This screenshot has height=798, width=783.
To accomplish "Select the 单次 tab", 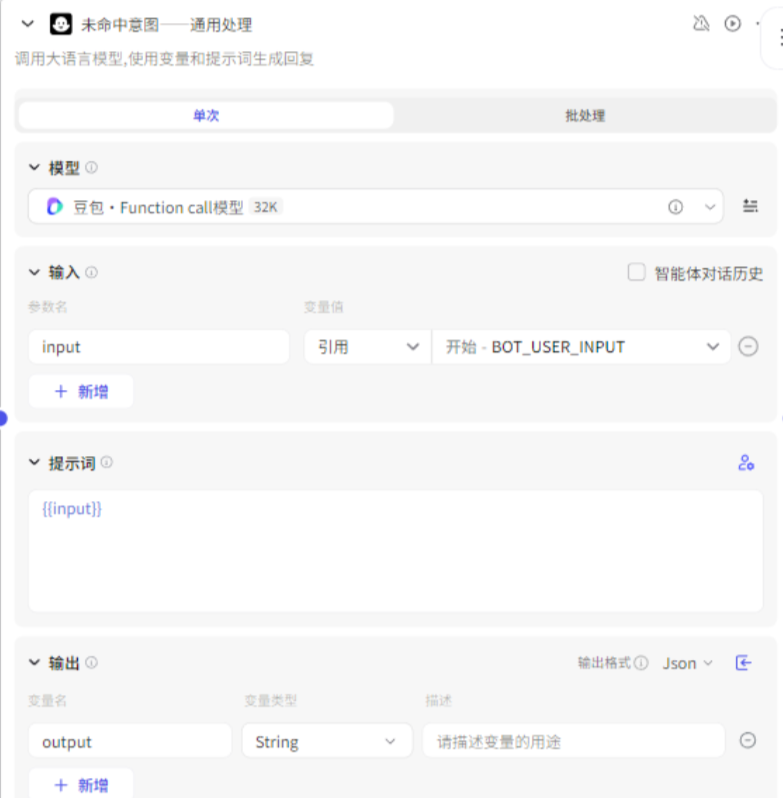I will [206, 116].
